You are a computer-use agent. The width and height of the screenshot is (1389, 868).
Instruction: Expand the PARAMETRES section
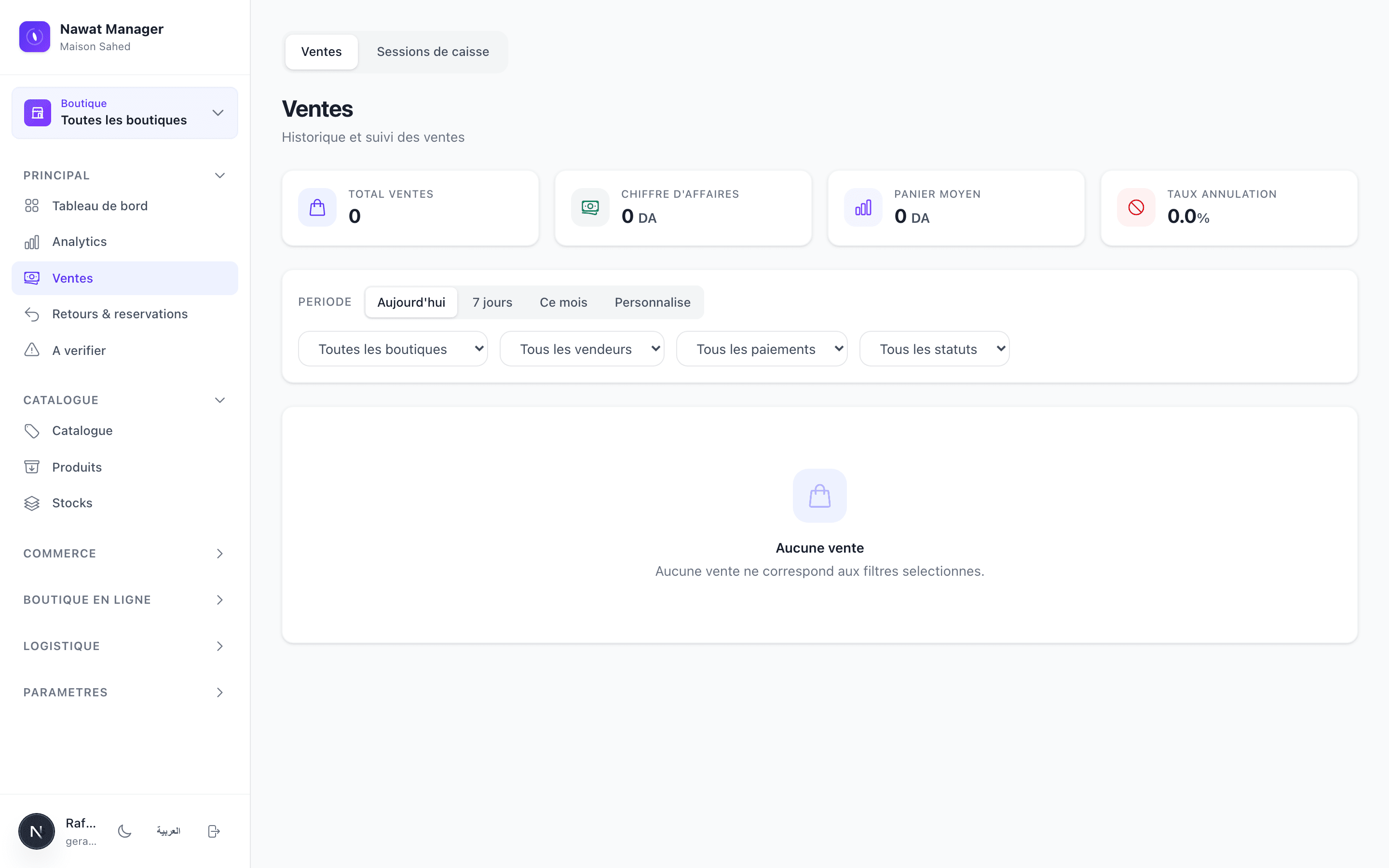(x=124, y=692)
